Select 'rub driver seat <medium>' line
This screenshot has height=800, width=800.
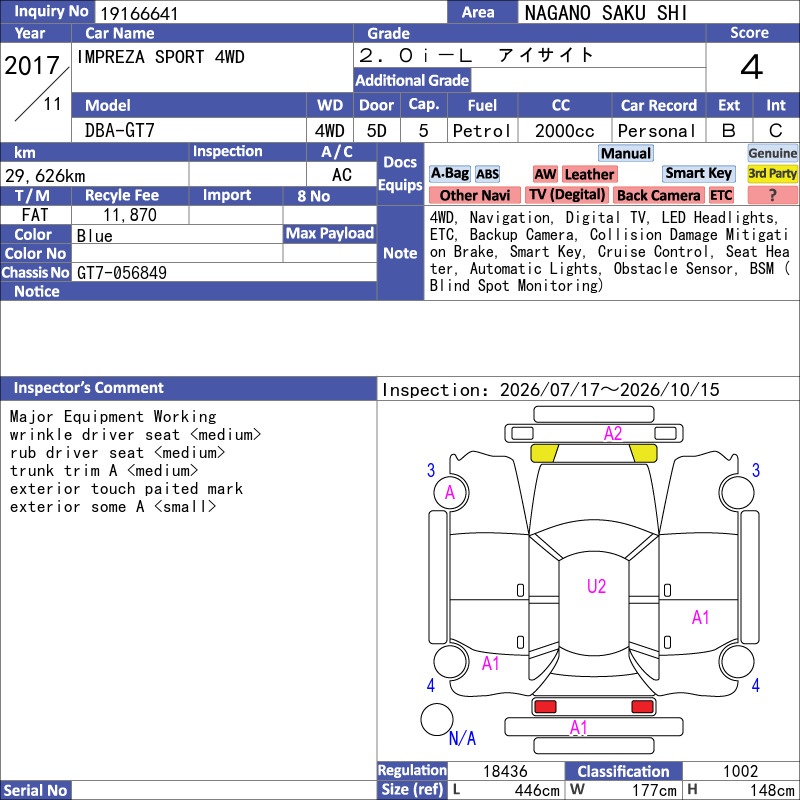tap(117, 453)
